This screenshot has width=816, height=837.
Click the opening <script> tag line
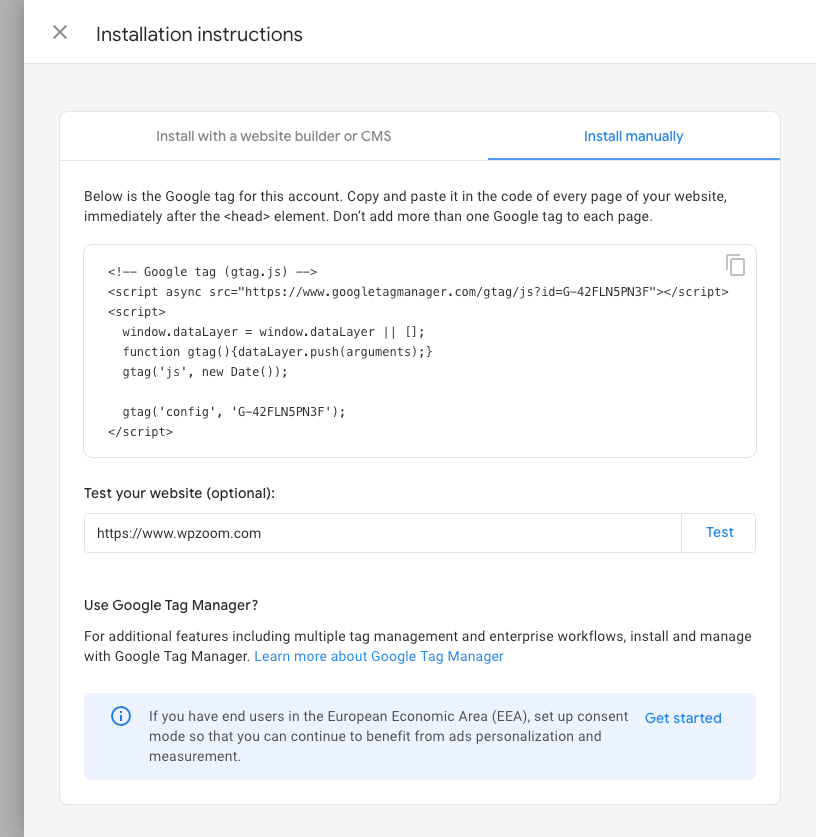[137, 312]
